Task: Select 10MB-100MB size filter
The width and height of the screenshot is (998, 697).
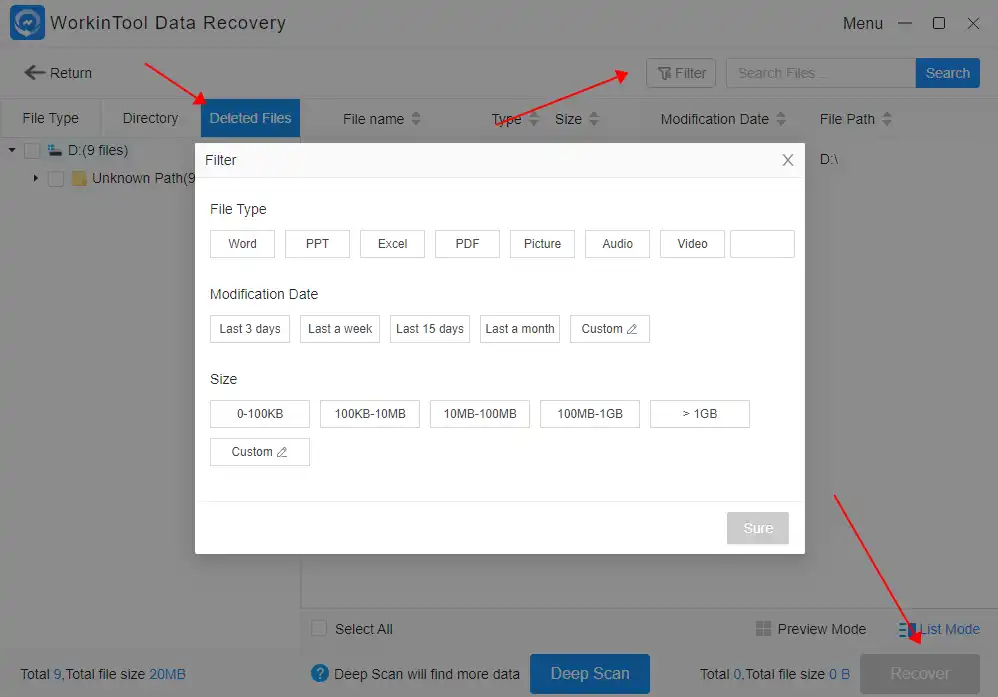Action: click(x=480, y=414)
